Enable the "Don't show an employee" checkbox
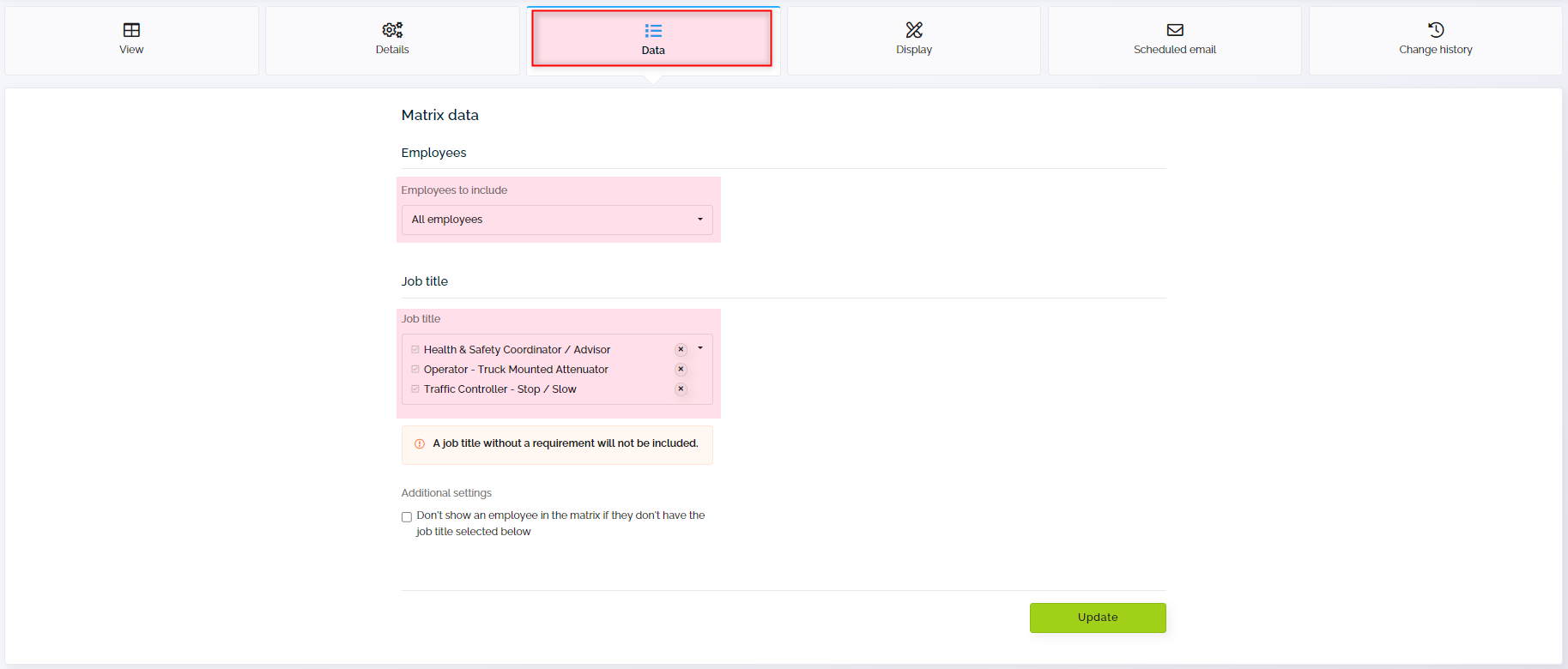Viewport: 1568px width, 669px height. pos(406,516)
